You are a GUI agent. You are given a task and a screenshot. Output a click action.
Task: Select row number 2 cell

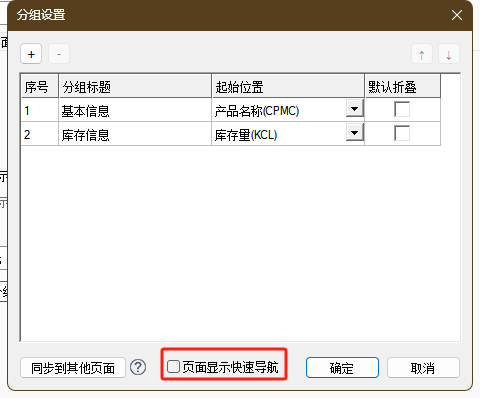tap(40, 134)
